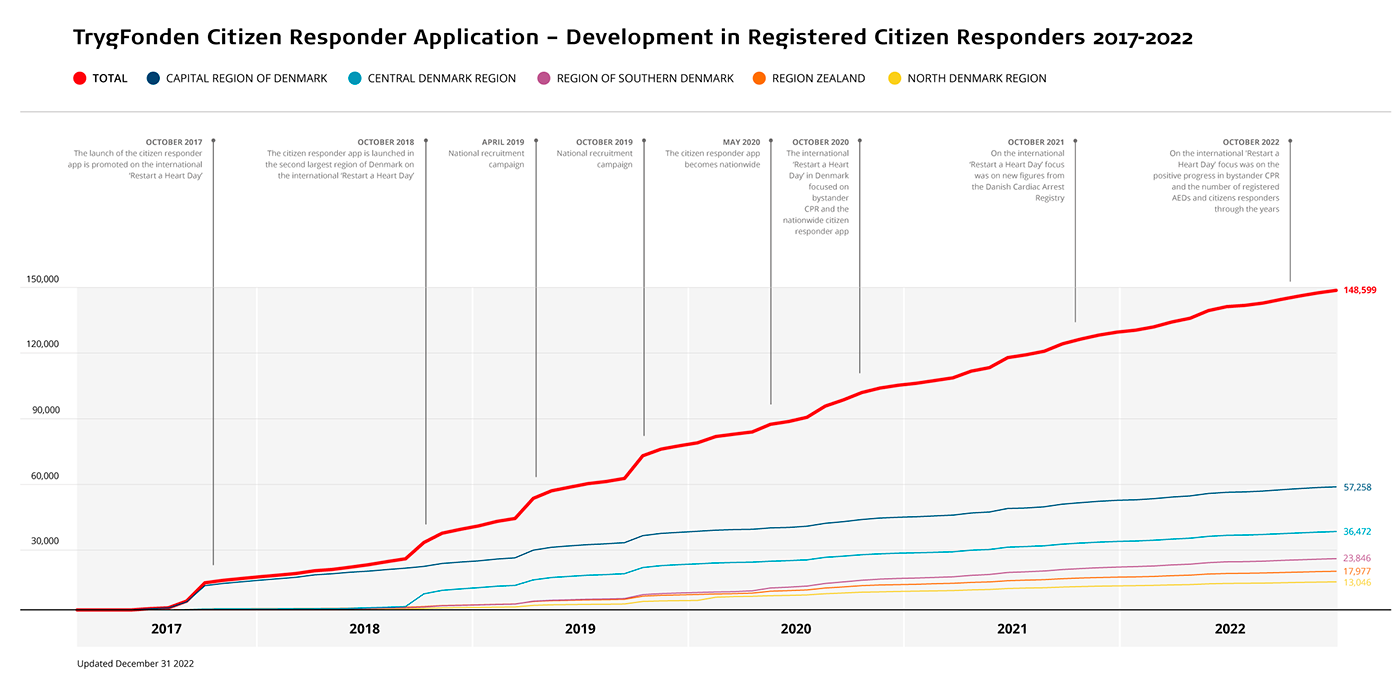Select the note about registered AEDs progress
This screenshot has height=693, width=1400.
point(1216,181)
